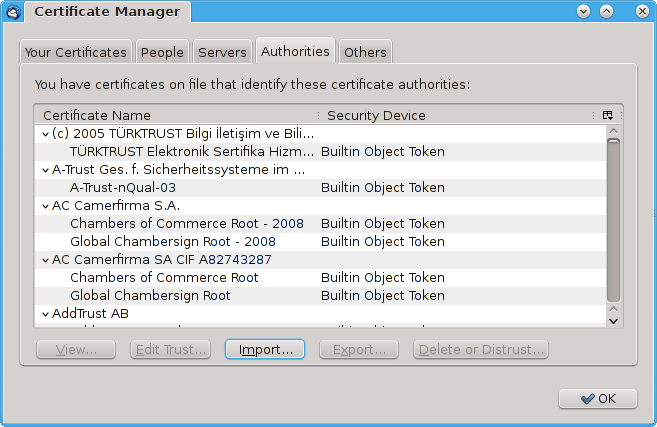
Task: Select TÜRKTRUST Elektronik Sertifika Hizm... certificate
Action: click(x=320, y=152)
